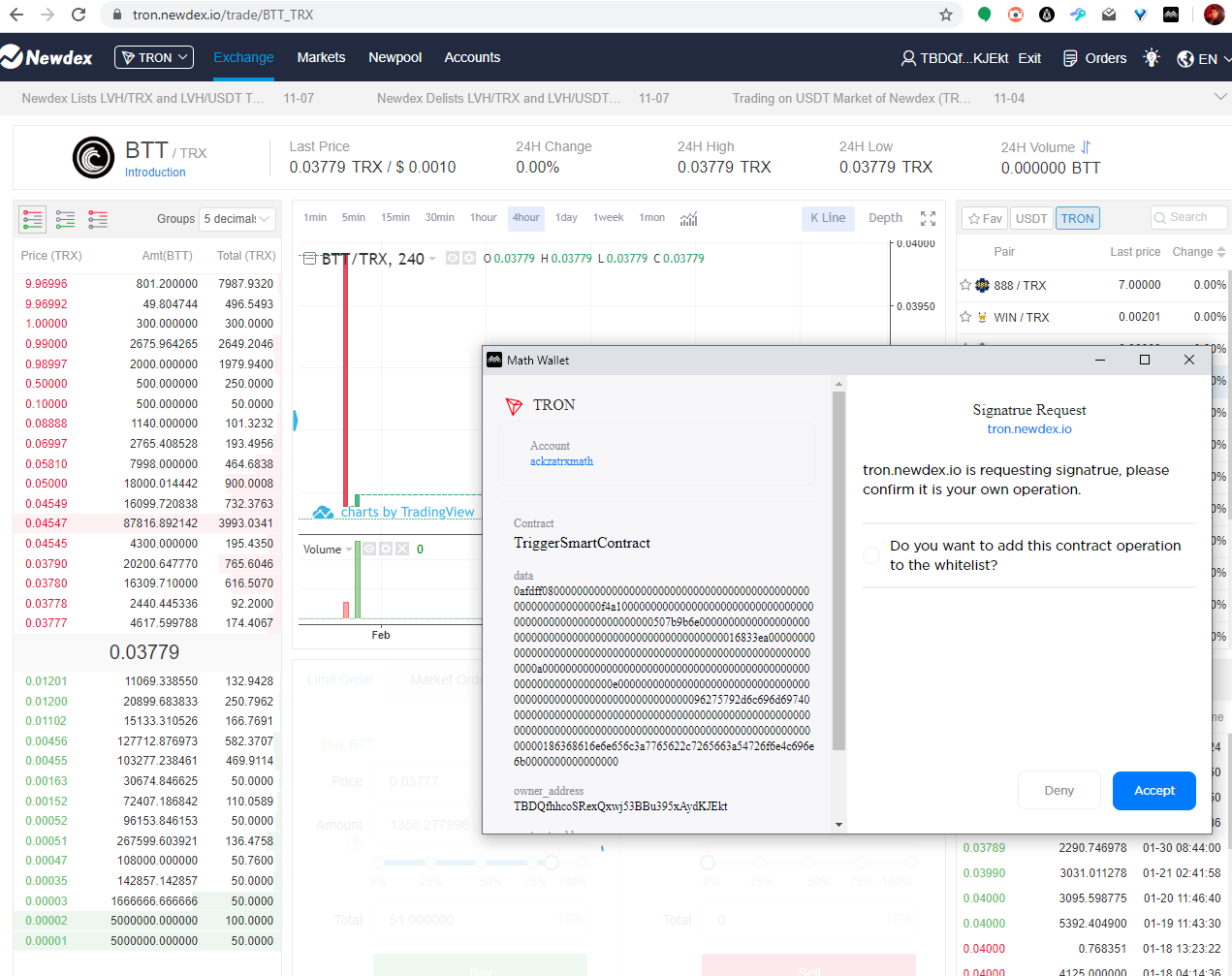Viewport: 1232px width, 976px height.
Task: Select the 1week chart interval
Action: [x=609, y=218]
